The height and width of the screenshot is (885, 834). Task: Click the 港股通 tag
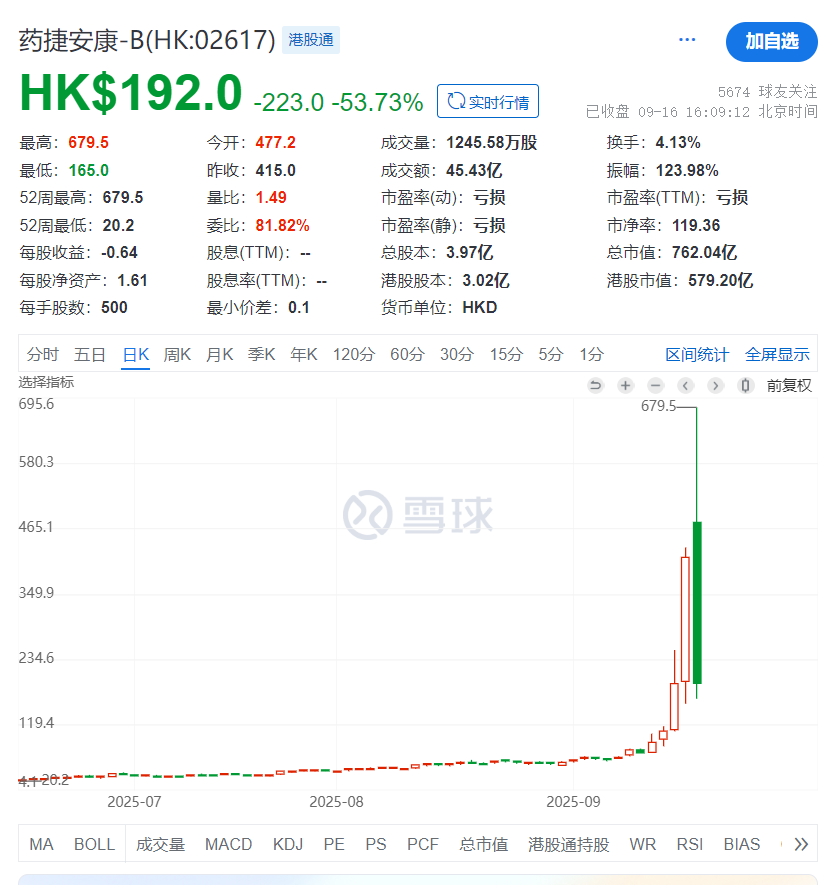tap(311, 40)
